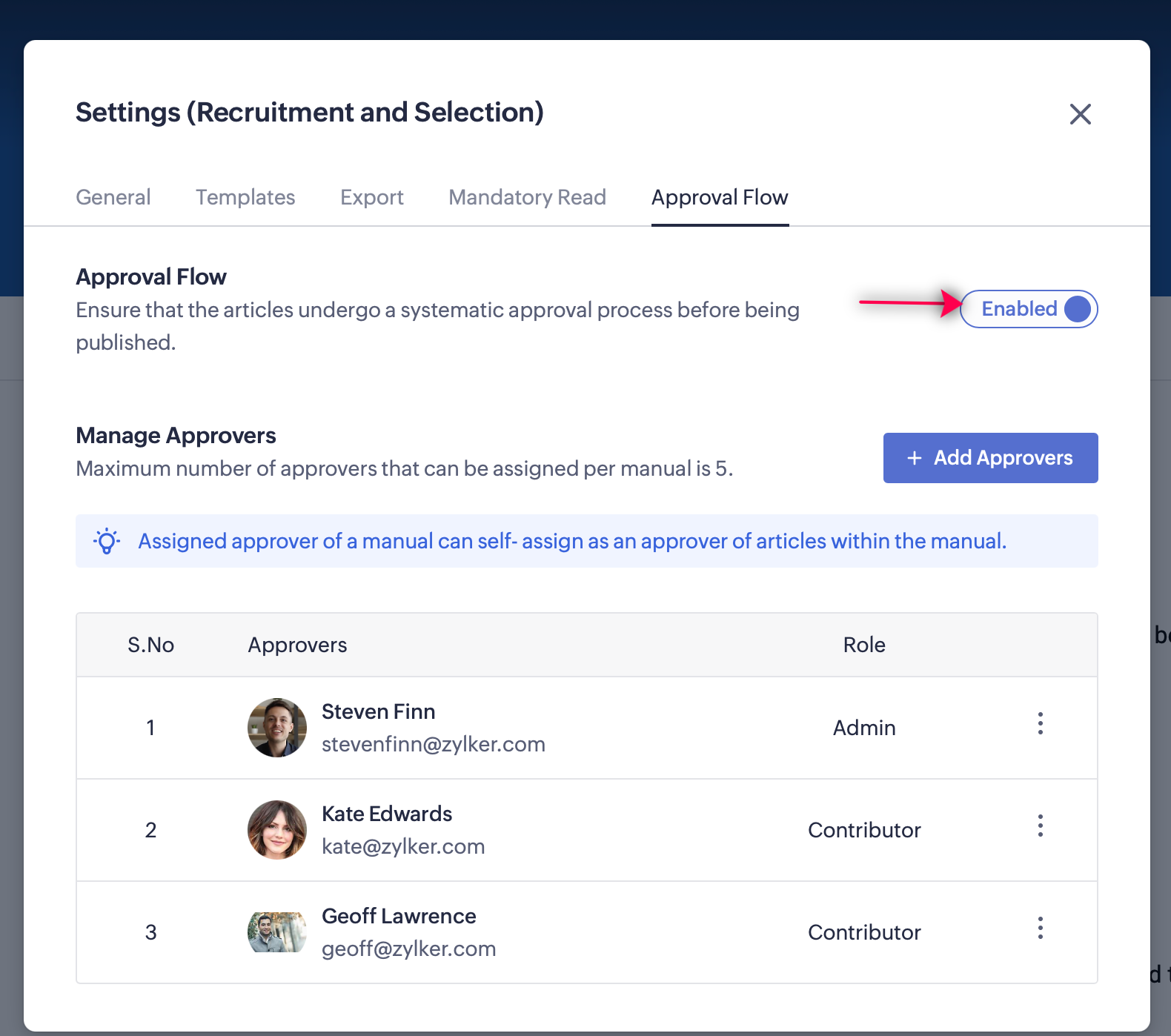Click the Role column header
1171x1036 pixels.
point(864,645)
